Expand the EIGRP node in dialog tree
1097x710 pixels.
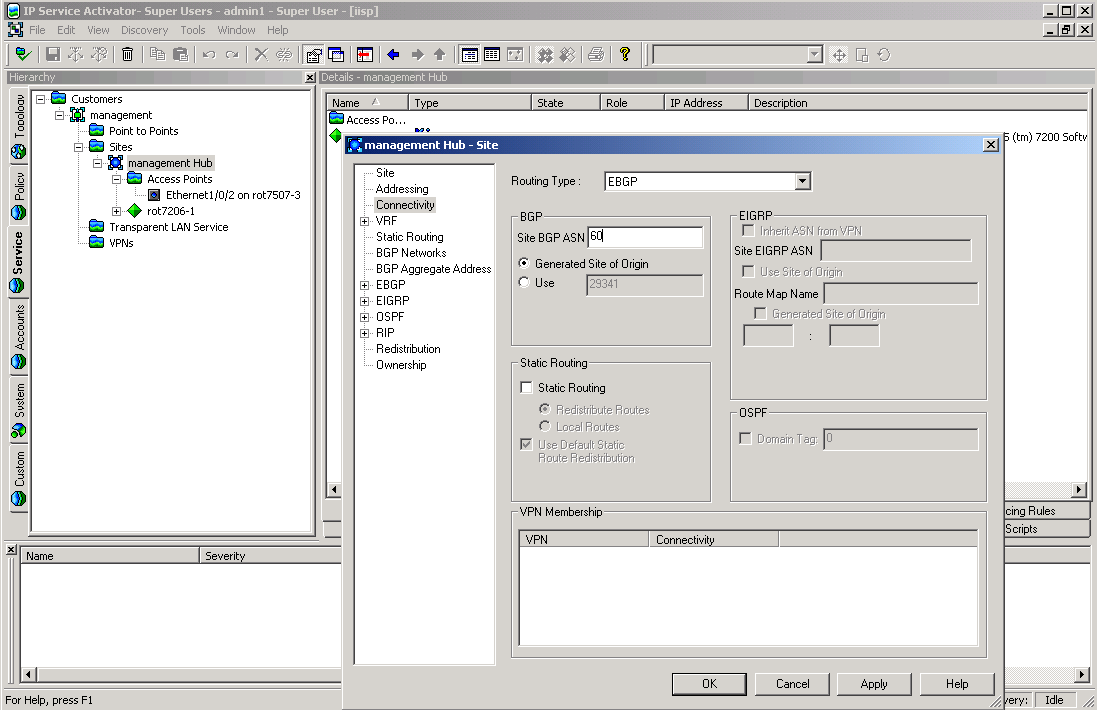click(365, 301)
